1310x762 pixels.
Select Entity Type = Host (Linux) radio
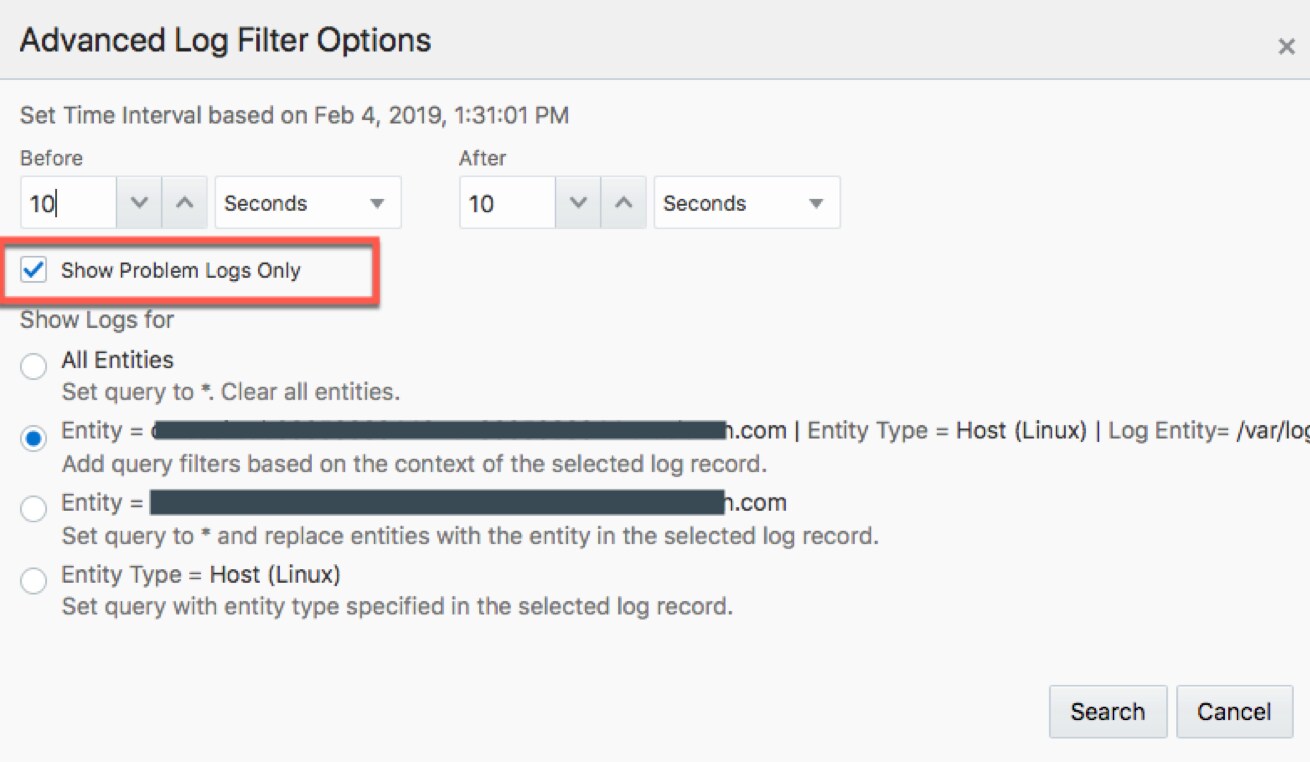pos(34,581)
